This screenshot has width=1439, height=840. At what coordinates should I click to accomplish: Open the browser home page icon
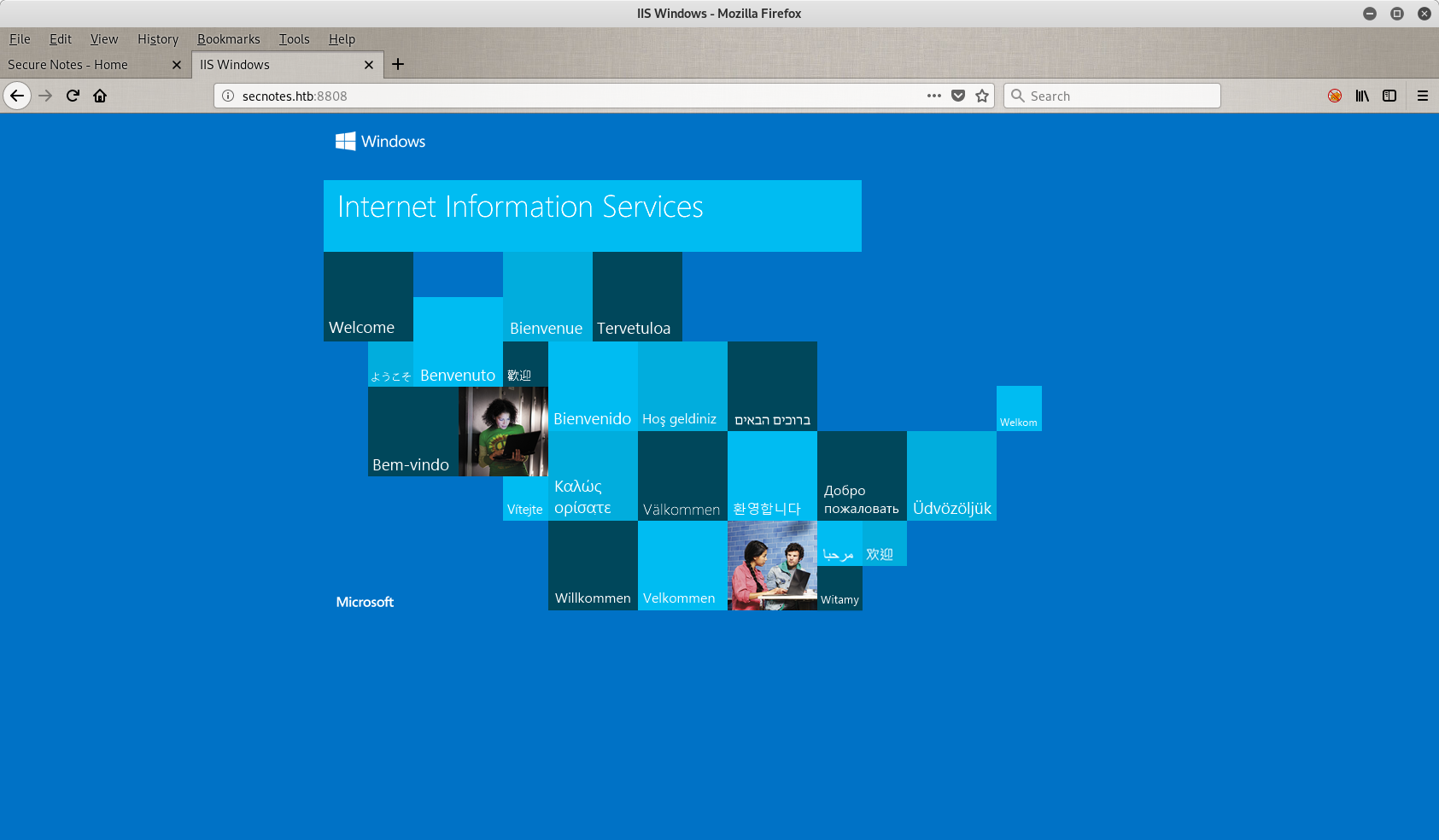pyautogui.click(x=100, y=96)
